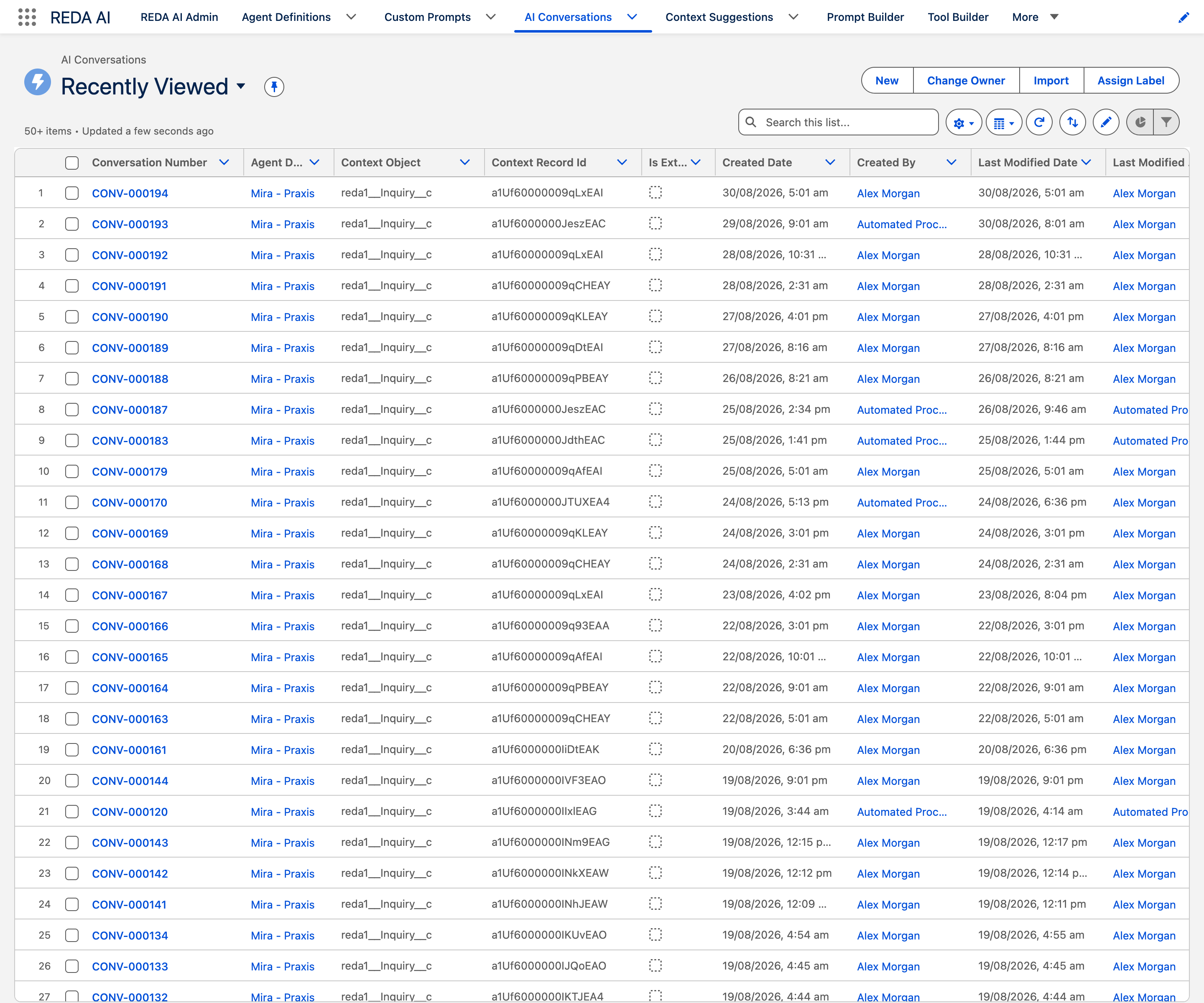This screenshot has width=1204, height=1003.
Task: Toggle the select-all rows checkbox
Action: [71, 163]
